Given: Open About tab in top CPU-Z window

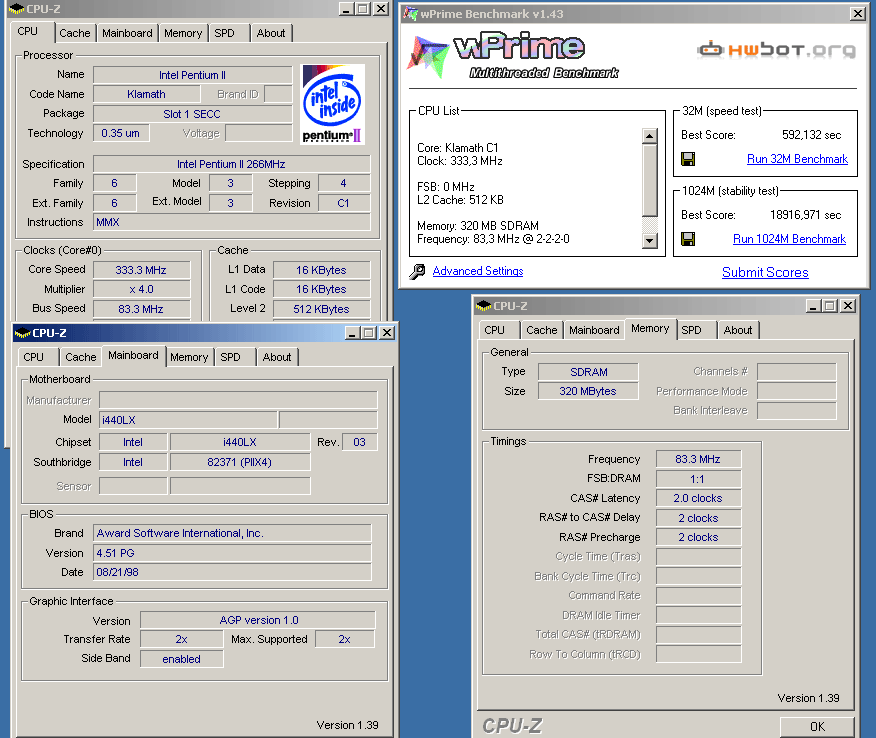Looking at the screenshot, I should click(271, 33).
